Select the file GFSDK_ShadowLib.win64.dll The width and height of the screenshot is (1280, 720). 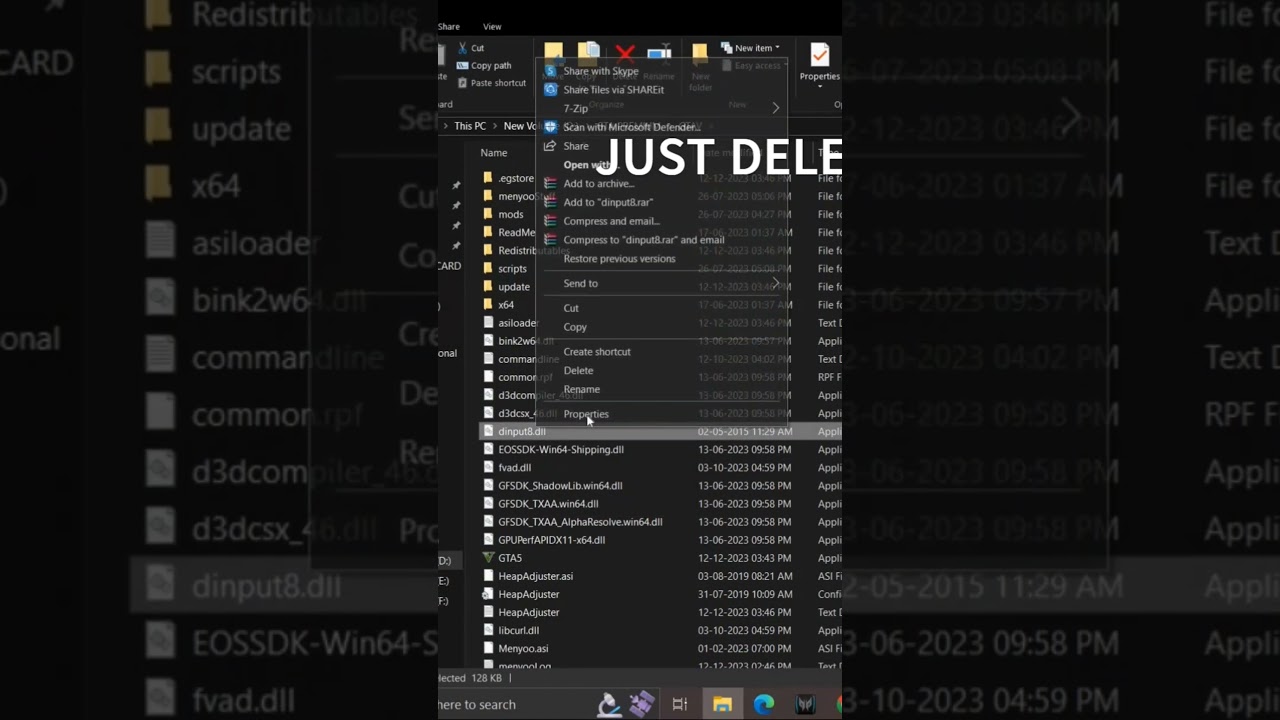pos(560,485)
